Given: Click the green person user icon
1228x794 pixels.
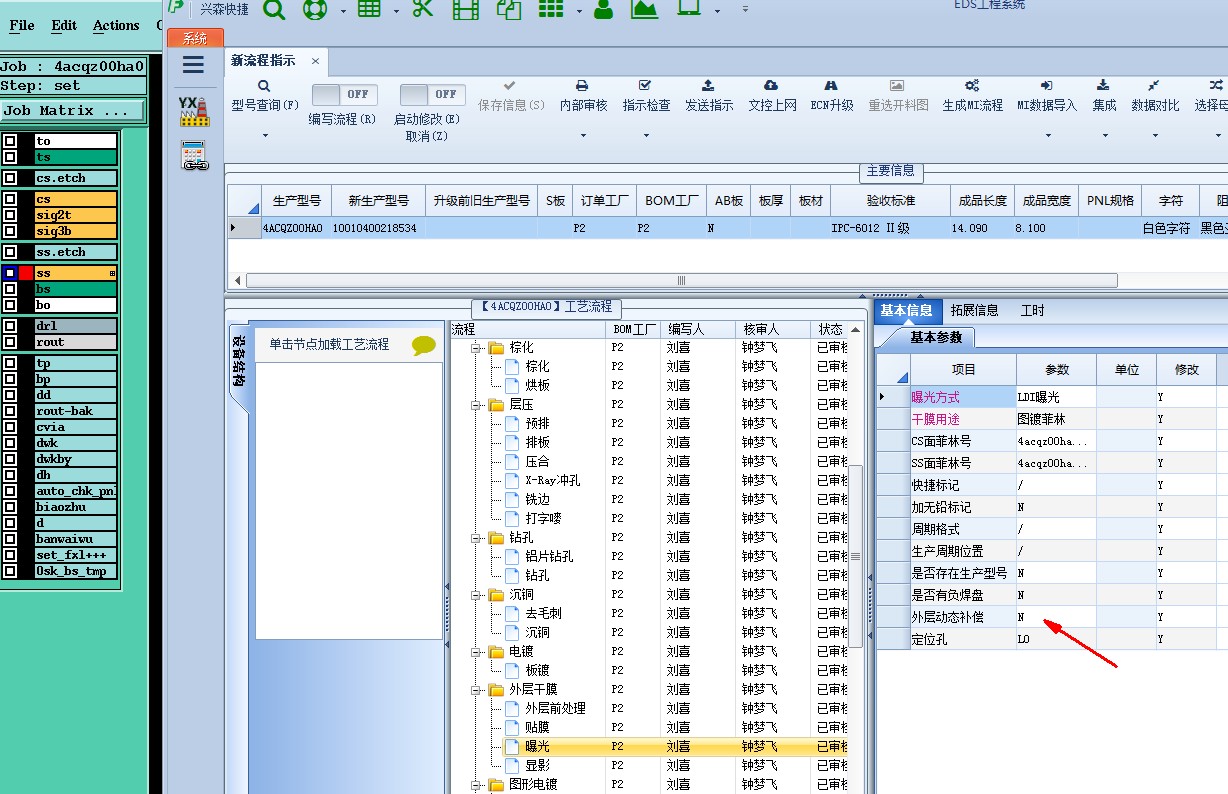Looking at the screenshot, I should [603, 9].
